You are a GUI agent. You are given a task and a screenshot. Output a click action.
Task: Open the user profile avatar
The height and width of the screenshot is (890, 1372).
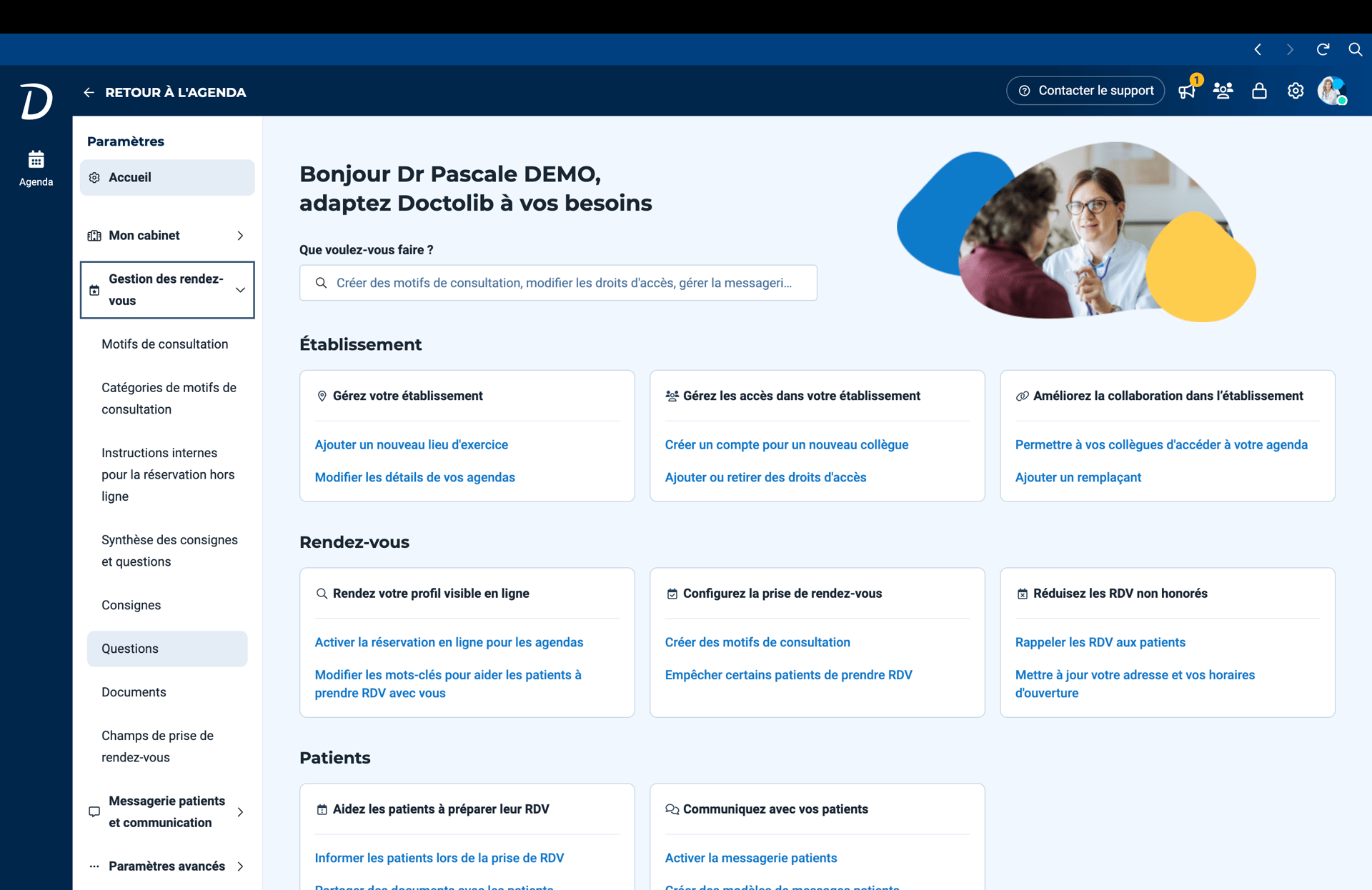1332,91
